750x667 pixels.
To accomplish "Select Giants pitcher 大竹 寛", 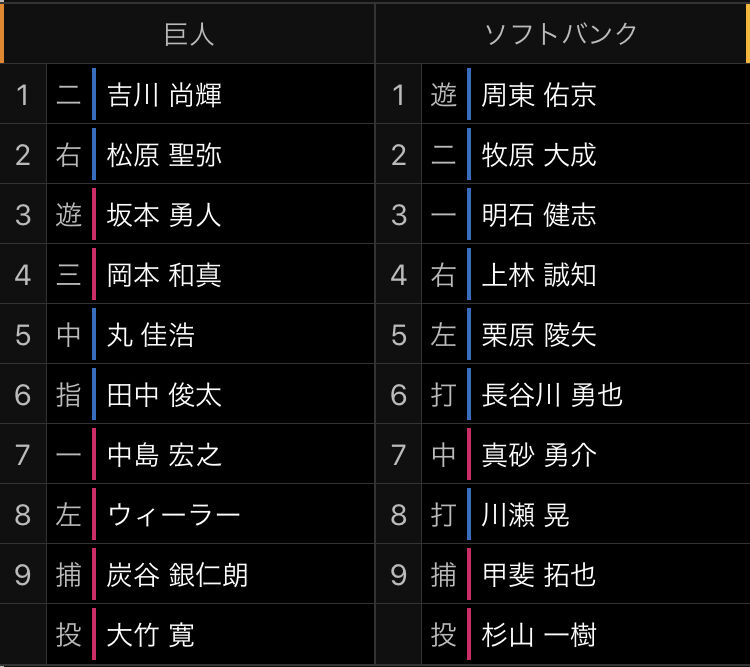I will (151, 635).
